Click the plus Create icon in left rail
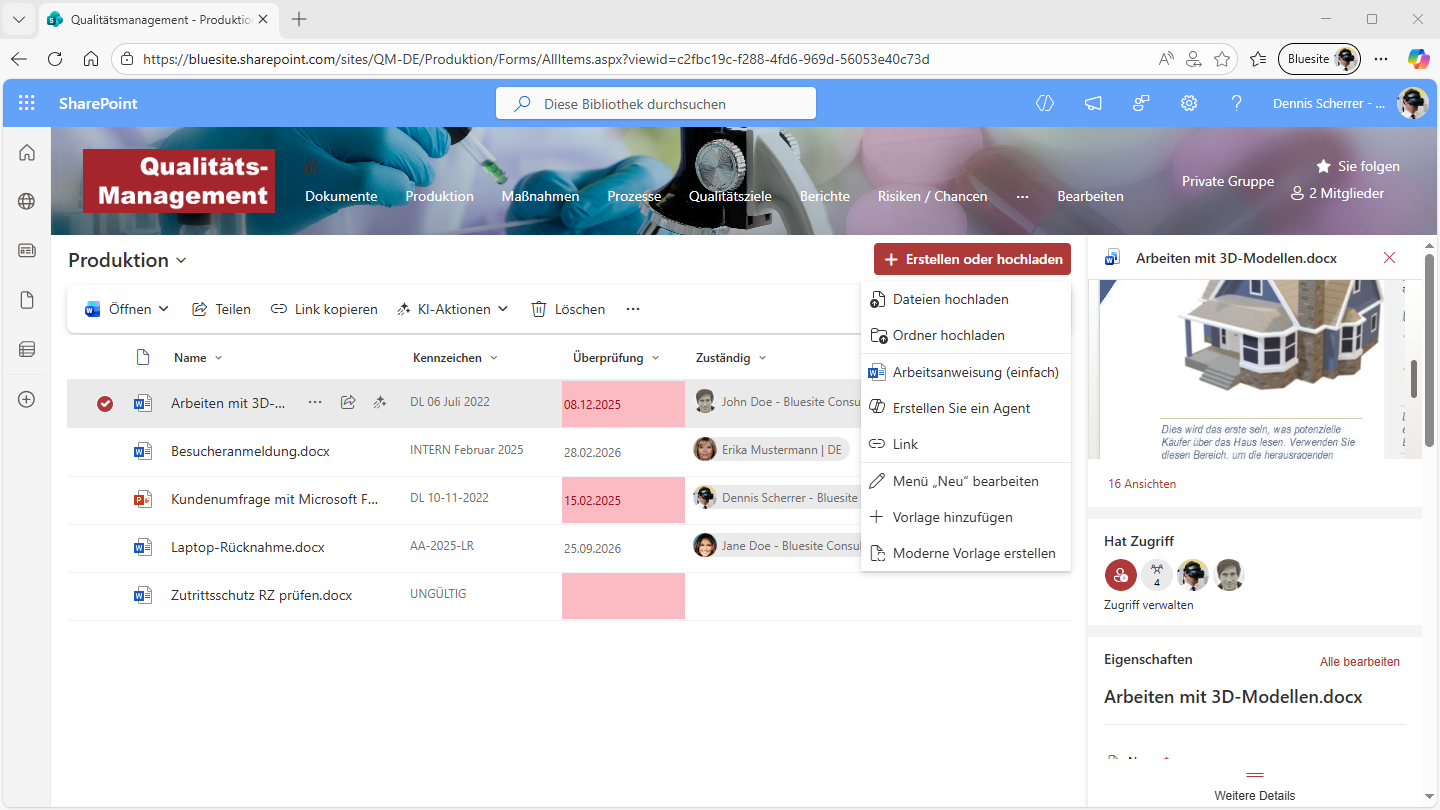 tap(27, 399)
